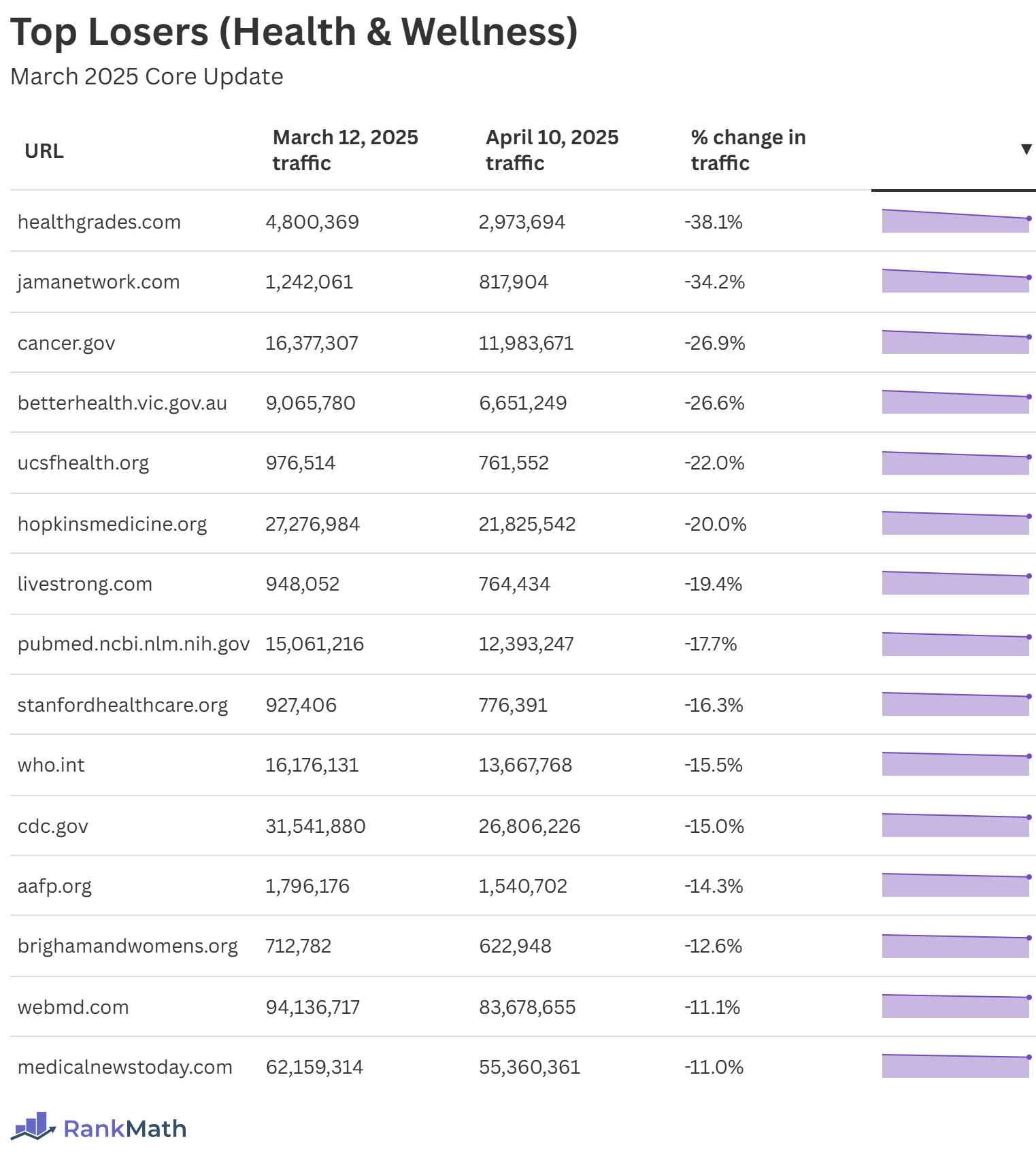This screenshot has width=1036, height=1154.
Task: Click the -26.9% change value
Action: [x=715, y=343]
